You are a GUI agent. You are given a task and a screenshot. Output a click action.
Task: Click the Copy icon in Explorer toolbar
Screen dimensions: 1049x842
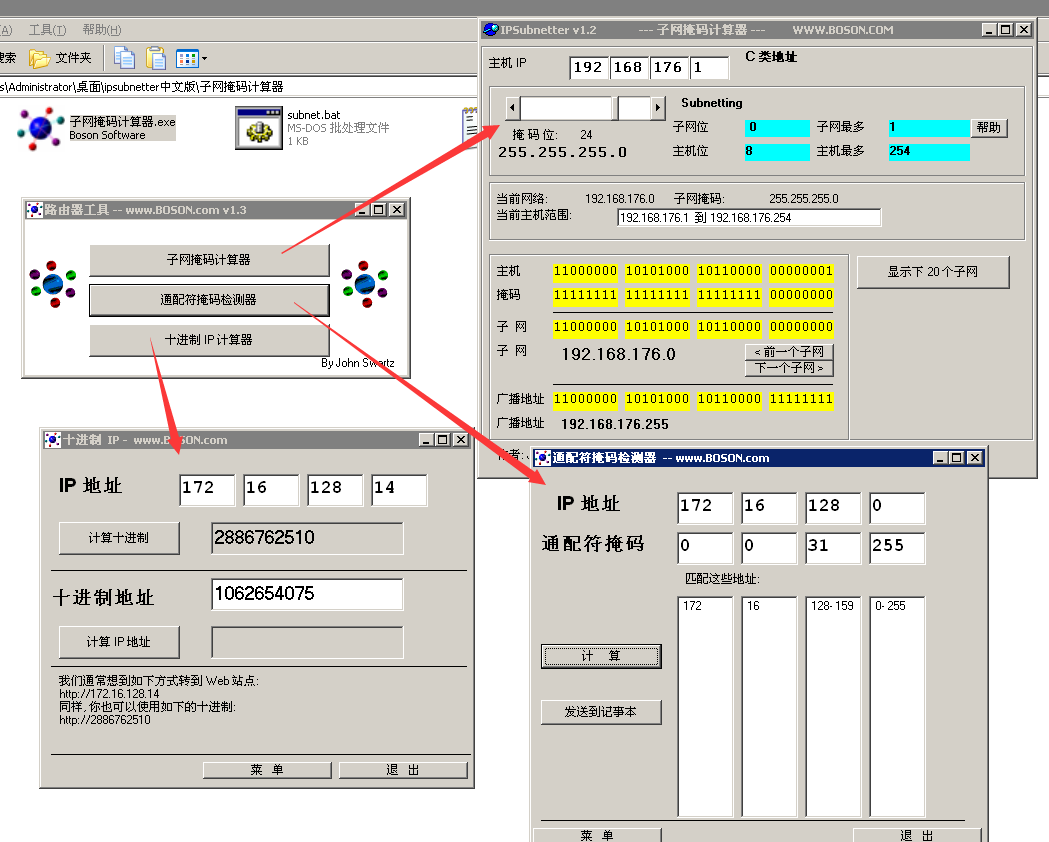pos(124,58)
